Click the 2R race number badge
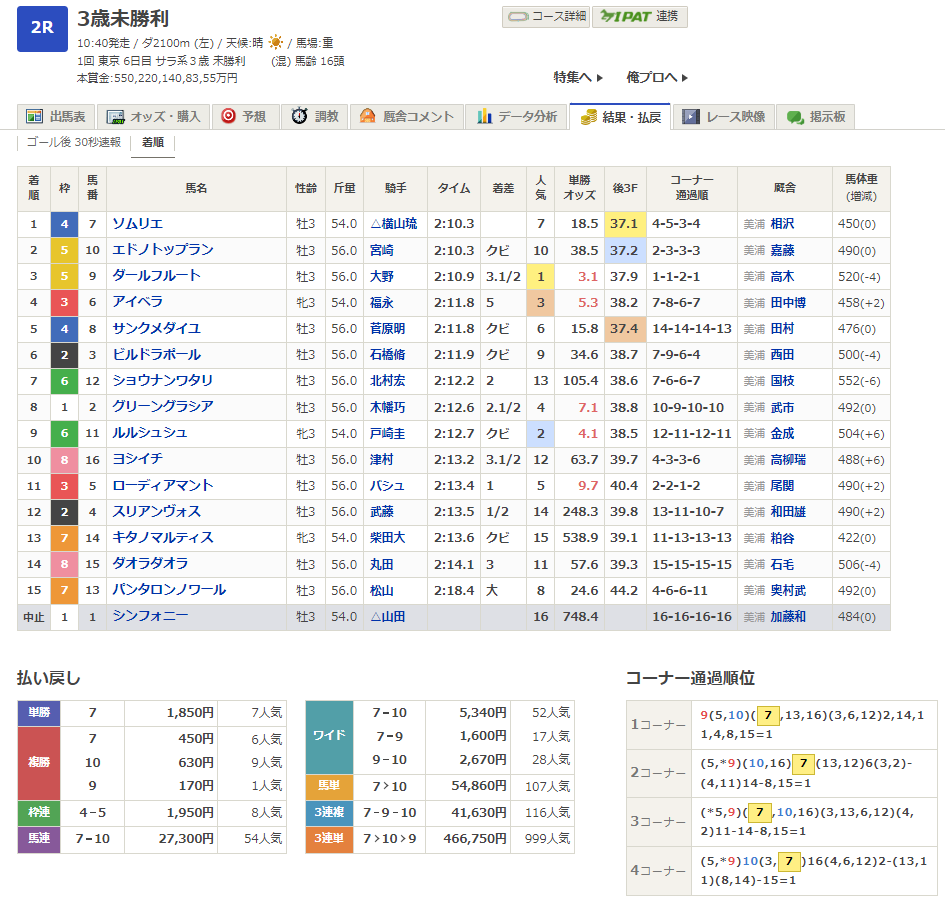The width and height of the screenshot is (945, 901). click(42, 28)
